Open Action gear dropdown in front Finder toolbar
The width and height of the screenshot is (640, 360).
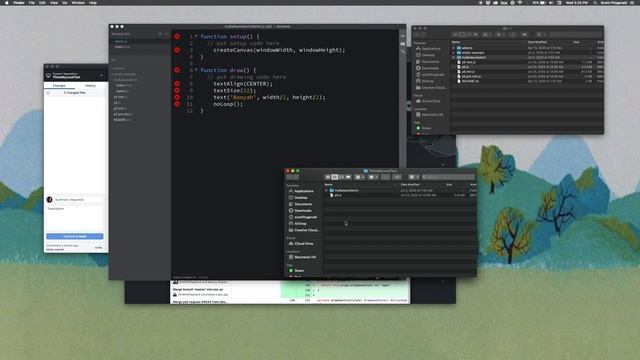pyautogui.click(x=373, y=177)
